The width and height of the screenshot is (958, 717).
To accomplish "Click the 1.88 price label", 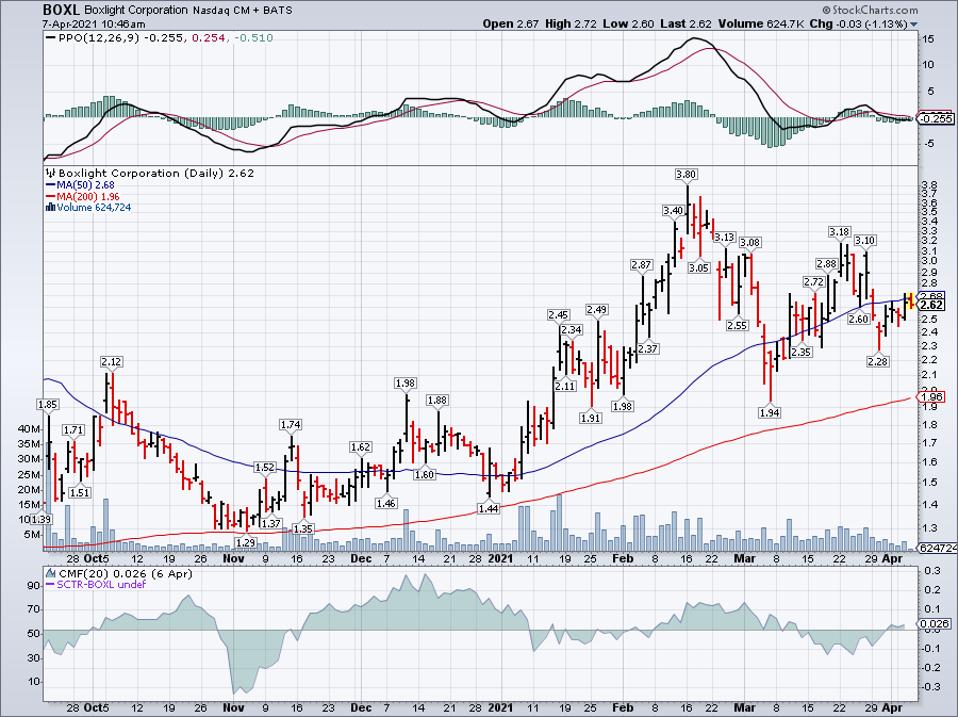I will pyautogui.click(x=437, y=401).
